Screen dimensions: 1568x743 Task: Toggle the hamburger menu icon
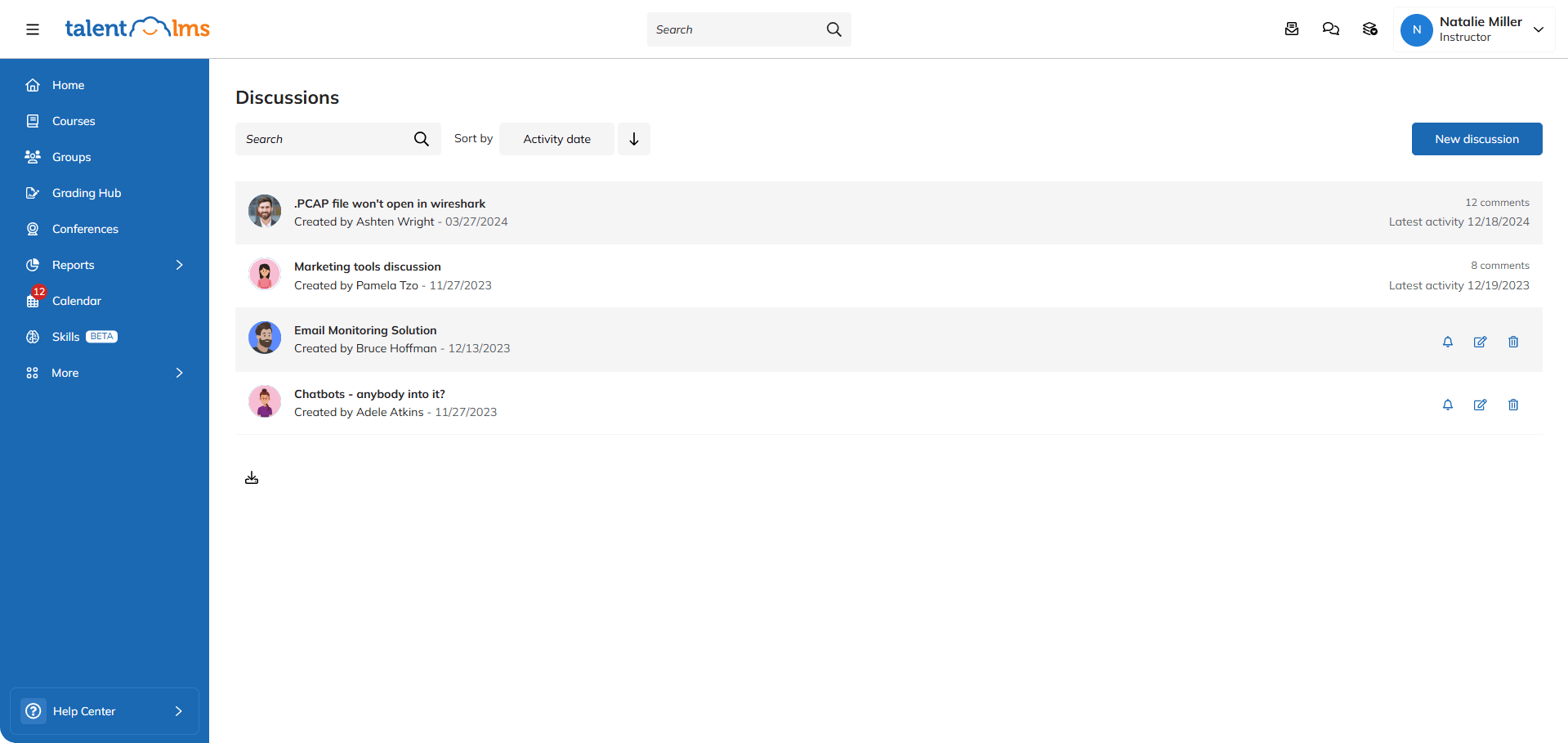coord(33,29)
